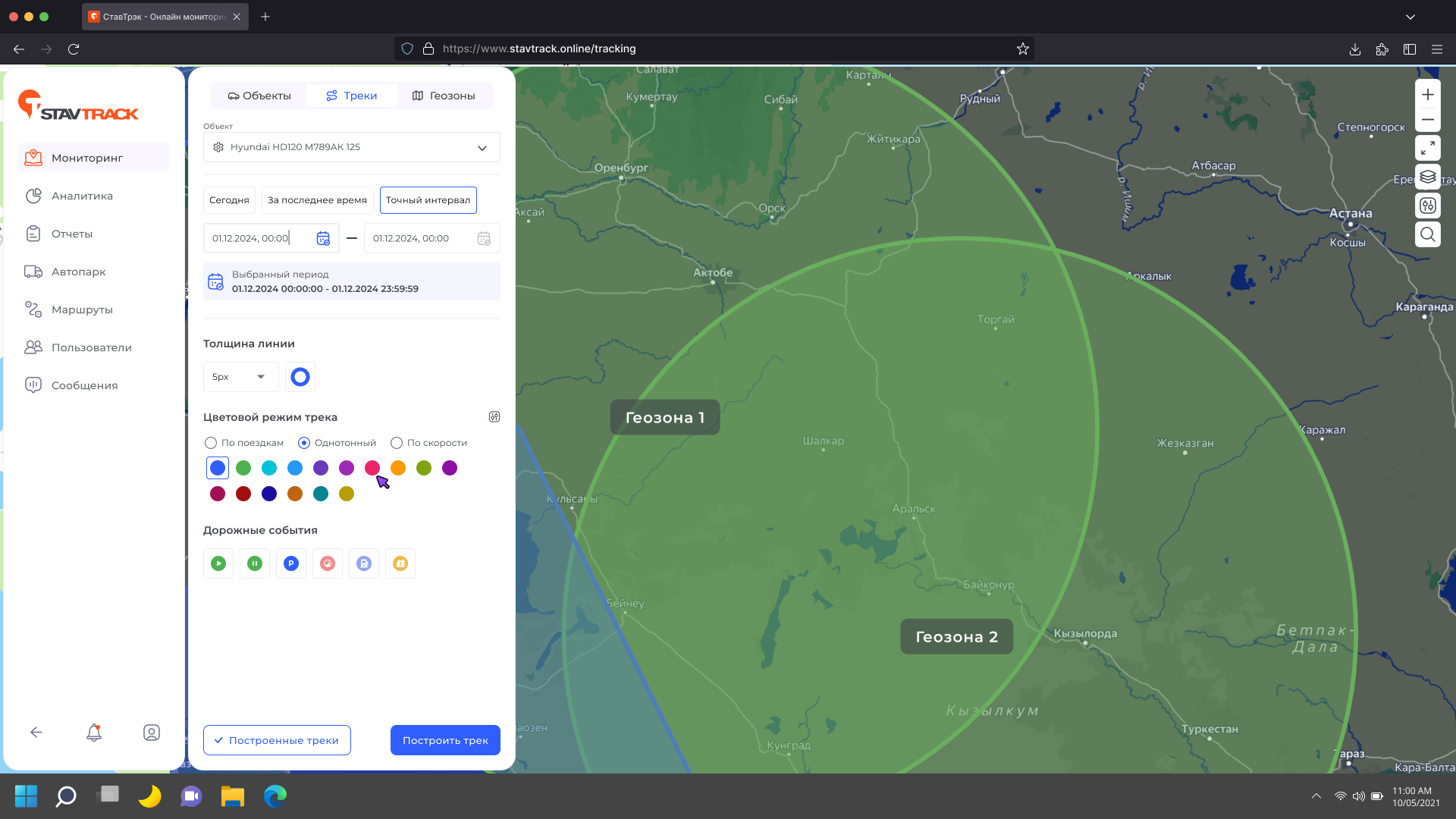
Task: Click the Геозона 2 label on map
Action: point(957,636)
